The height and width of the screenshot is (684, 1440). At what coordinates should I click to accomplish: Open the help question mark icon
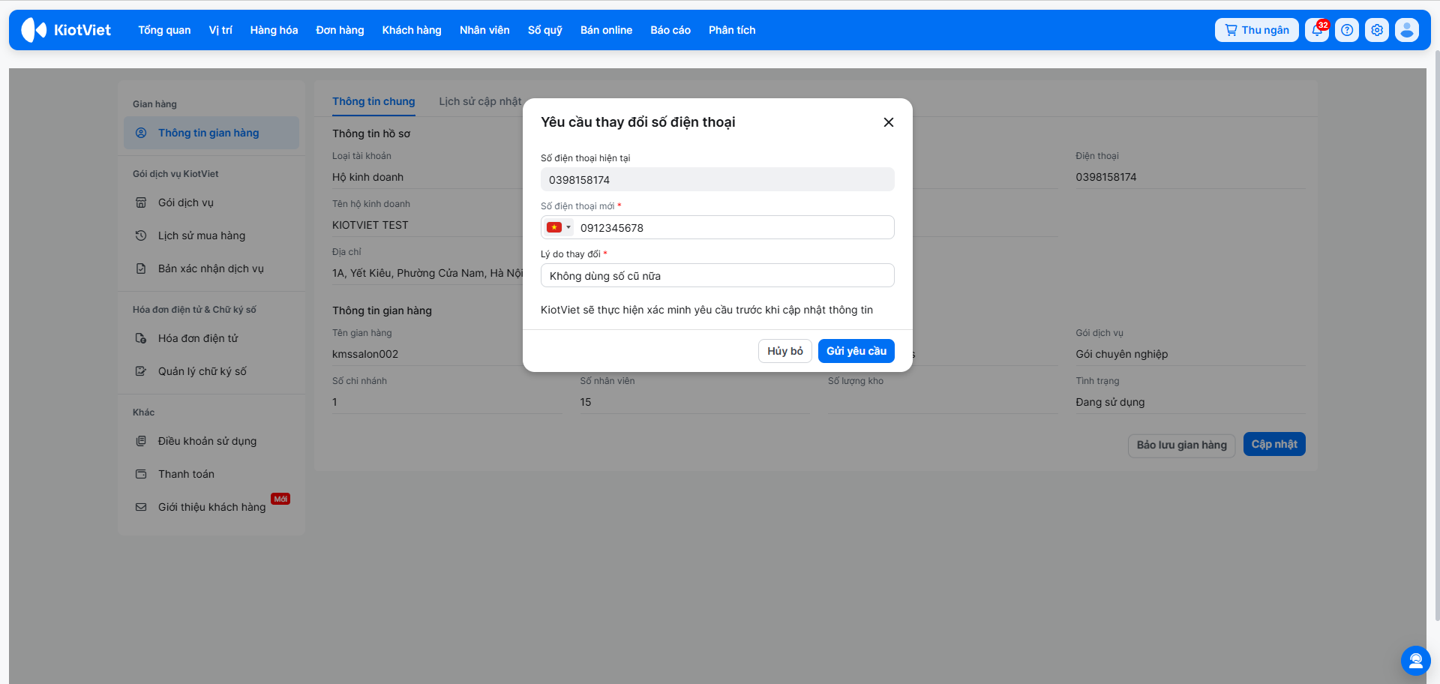coord(1347,30)
